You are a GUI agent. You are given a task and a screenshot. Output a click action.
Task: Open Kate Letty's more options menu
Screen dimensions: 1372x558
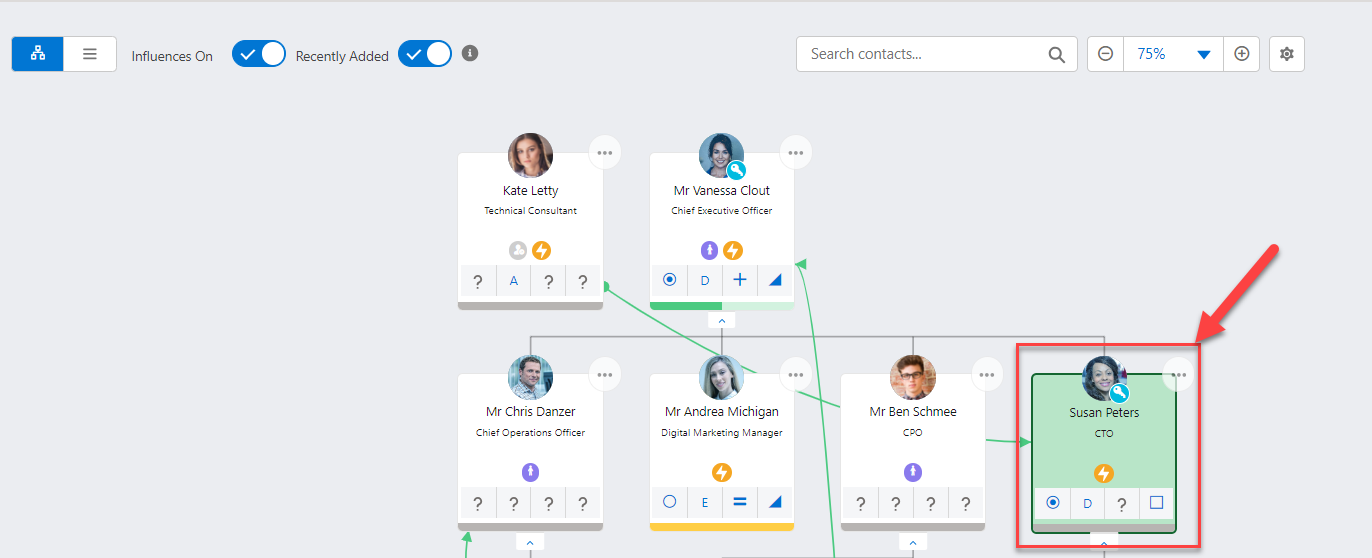coord(605,153)
